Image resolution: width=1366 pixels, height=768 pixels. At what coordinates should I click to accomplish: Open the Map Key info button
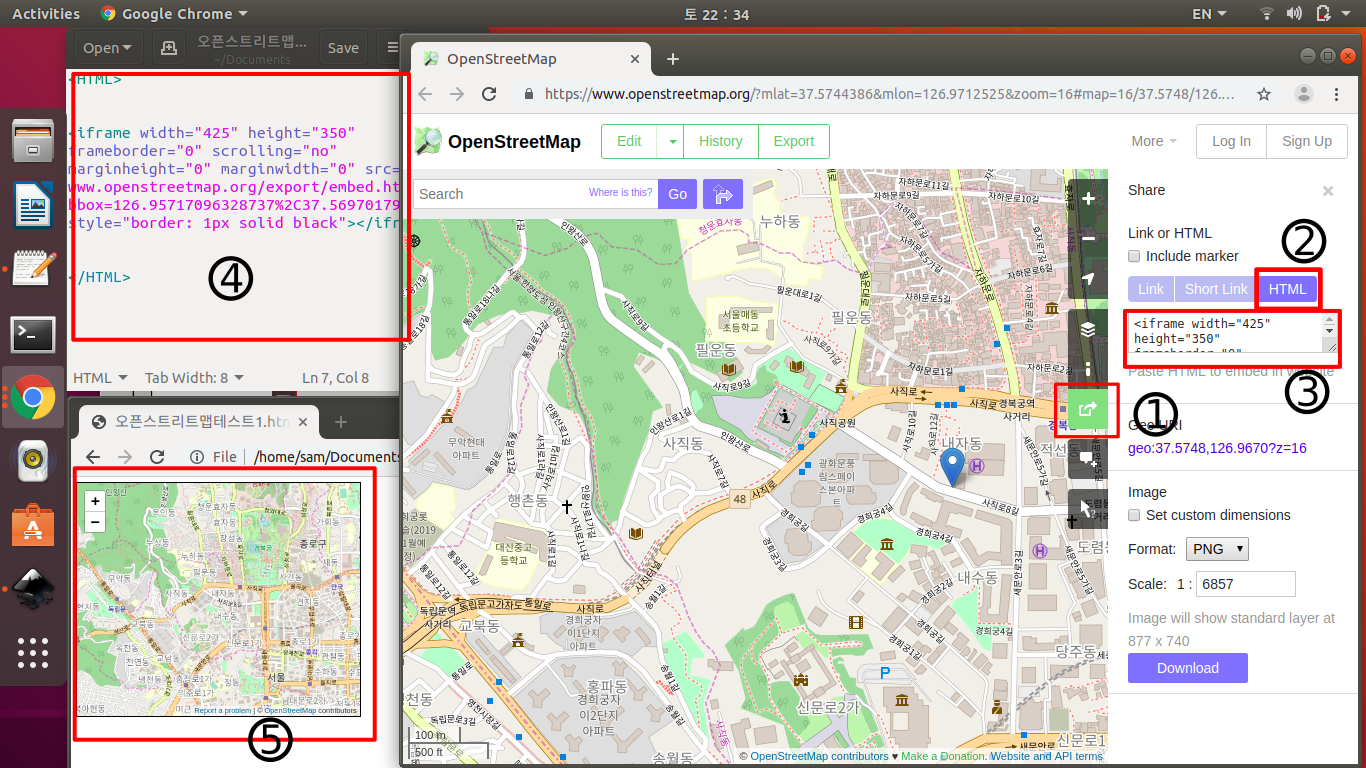point(1088,368)
